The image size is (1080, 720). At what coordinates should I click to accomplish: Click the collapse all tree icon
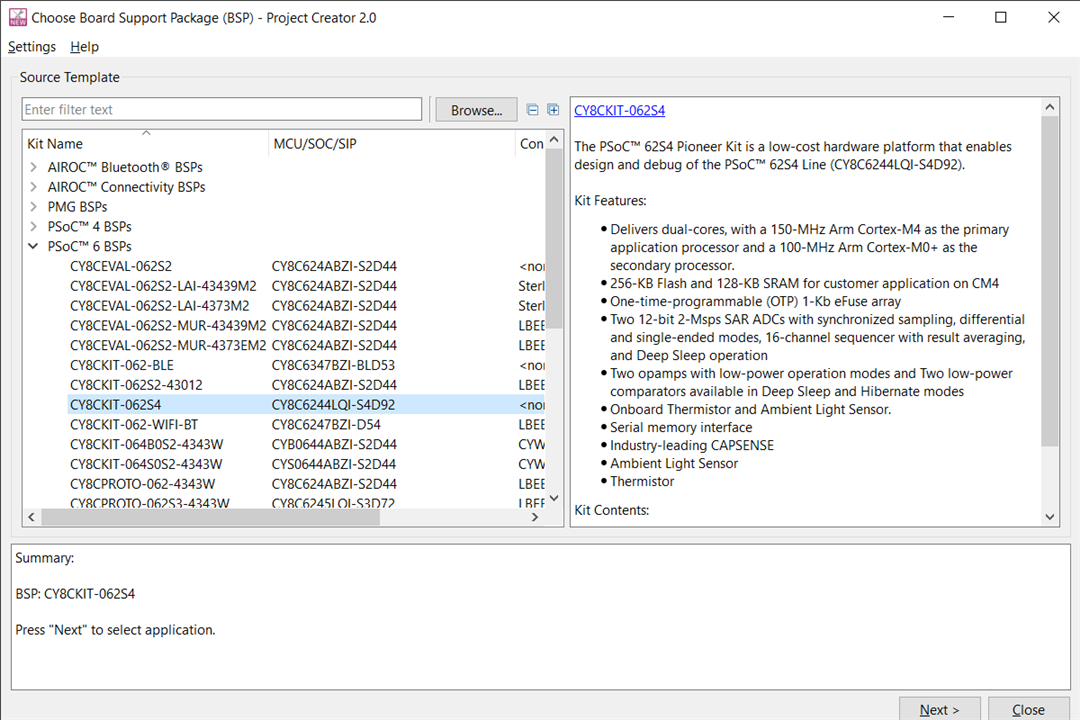point(532,110)
